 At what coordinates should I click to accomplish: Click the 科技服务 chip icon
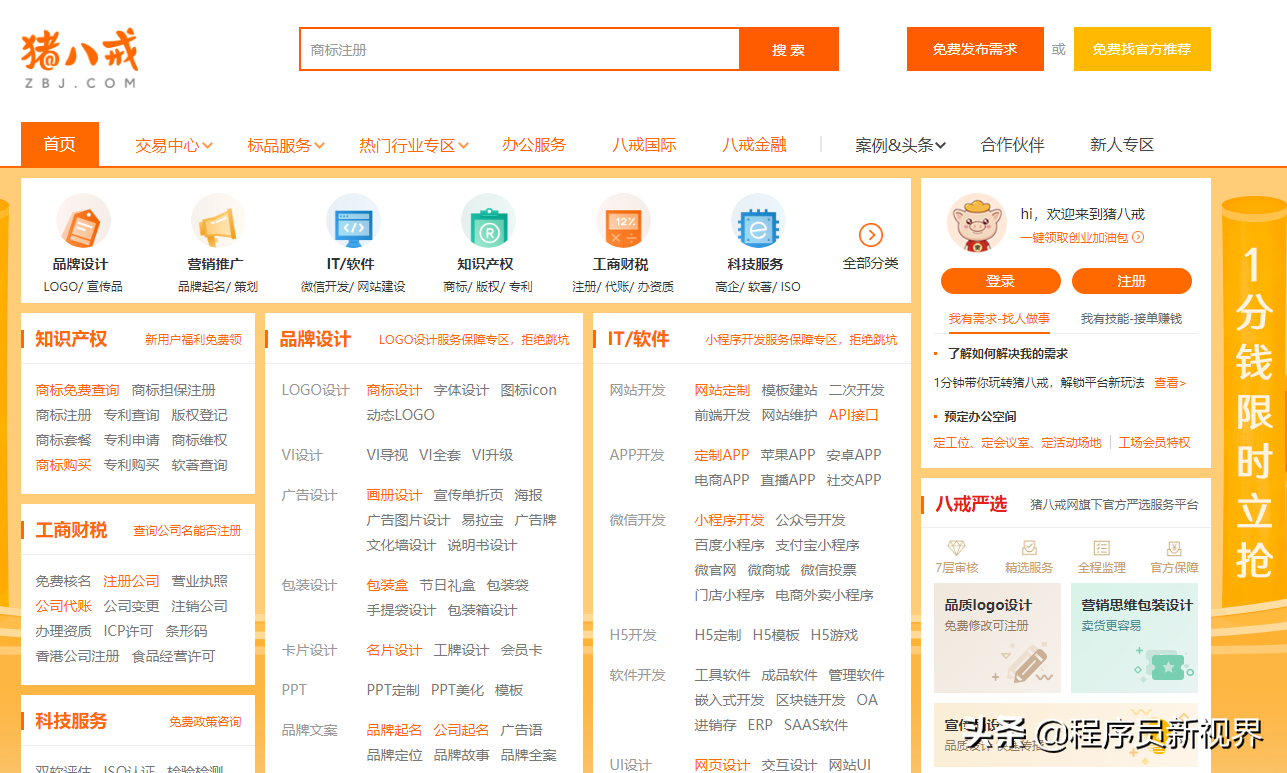757,222
